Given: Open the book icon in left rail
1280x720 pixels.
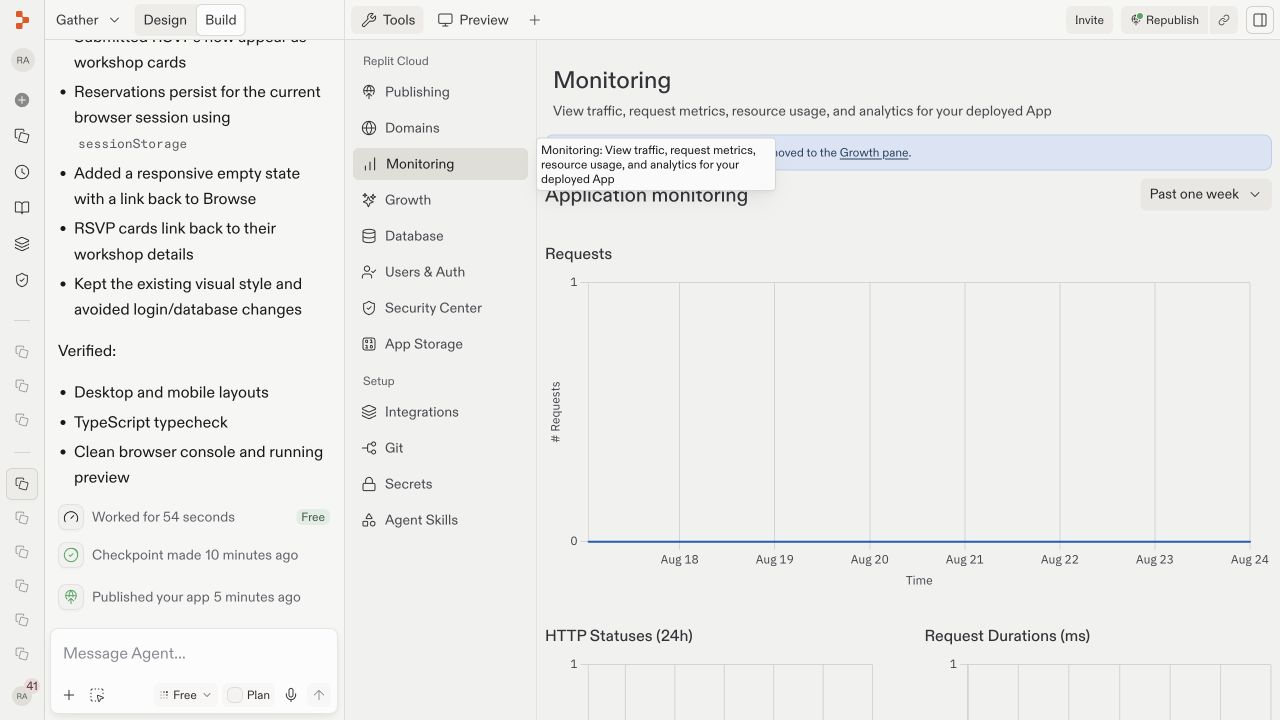Looking at the screenshot, I should click(x=22, y=208).
